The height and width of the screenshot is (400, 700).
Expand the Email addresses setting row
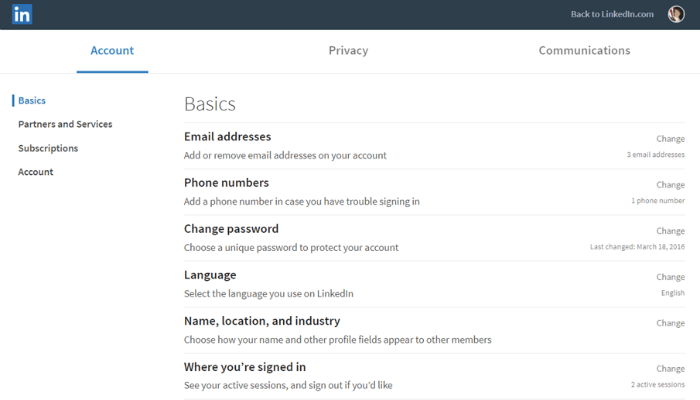tap(434, 146)
